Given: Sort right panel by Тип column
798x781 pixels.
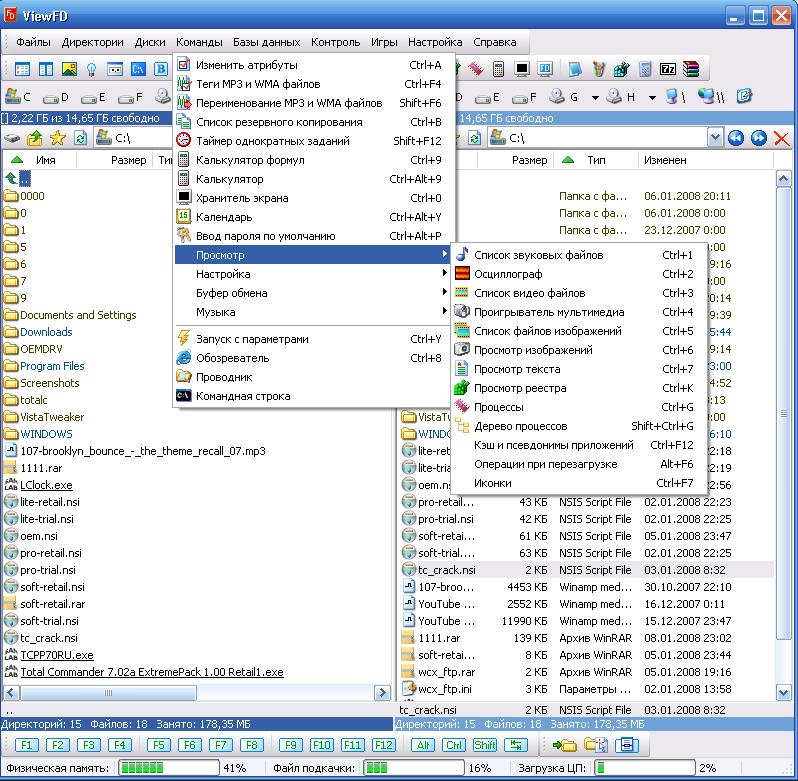Looking at the screenshot, I should point(596,160).
